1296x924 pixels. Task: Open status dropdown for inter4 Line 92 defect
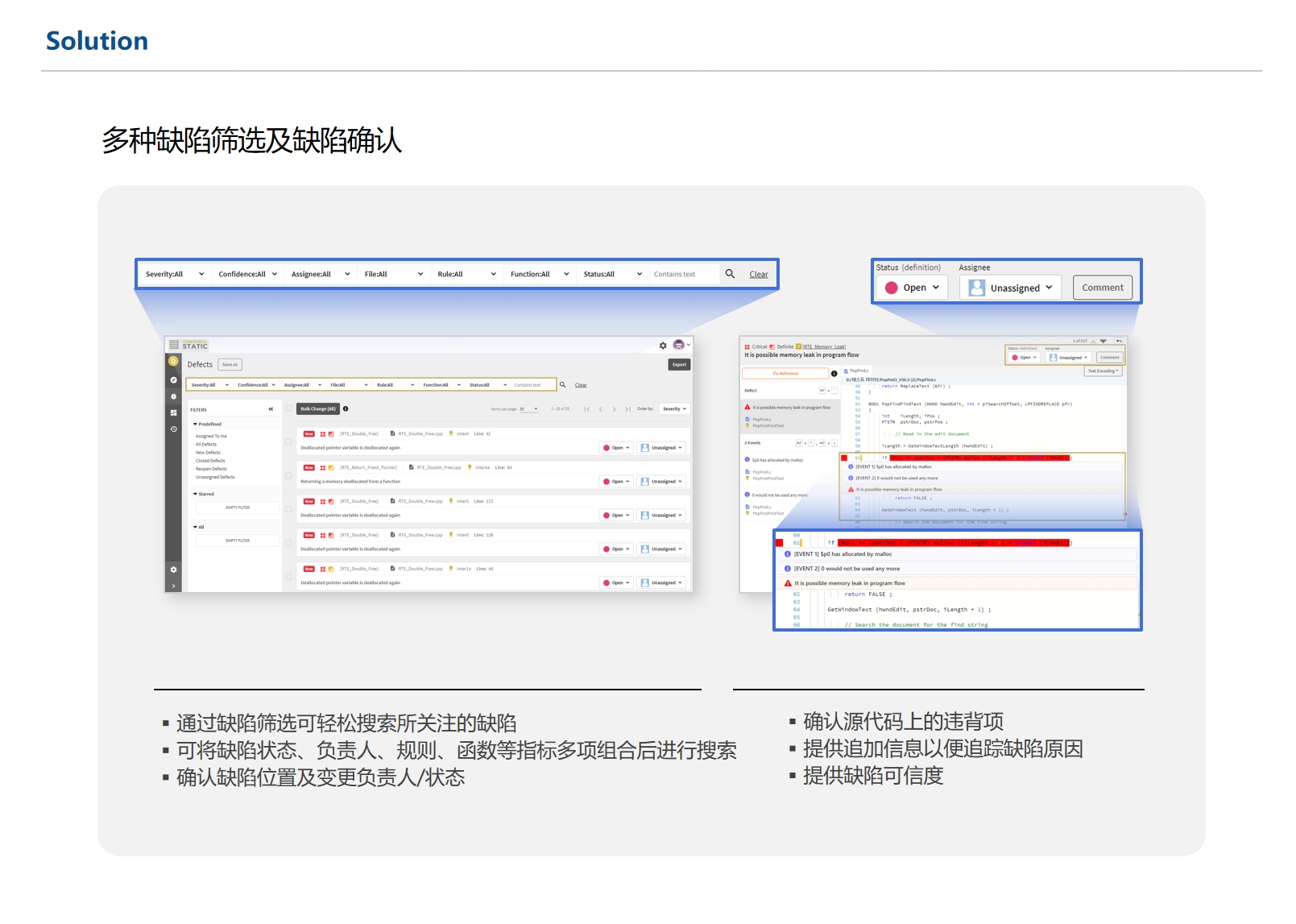click(617, 448)
